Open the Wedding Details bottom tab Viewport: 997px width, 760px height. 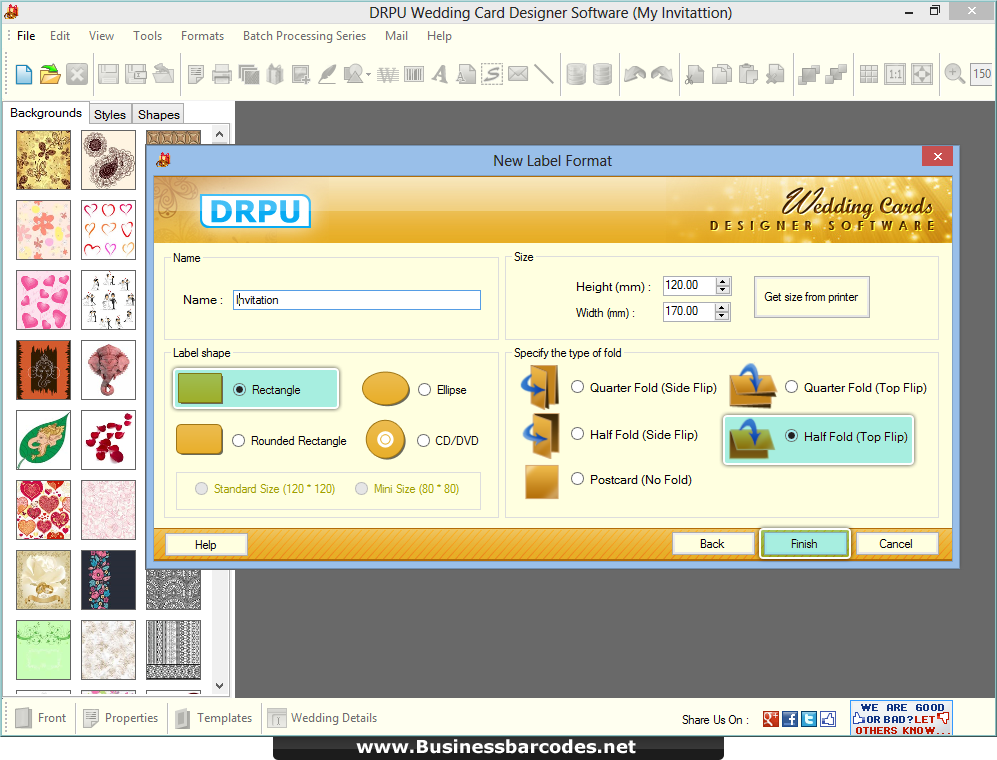click(322, 718)
